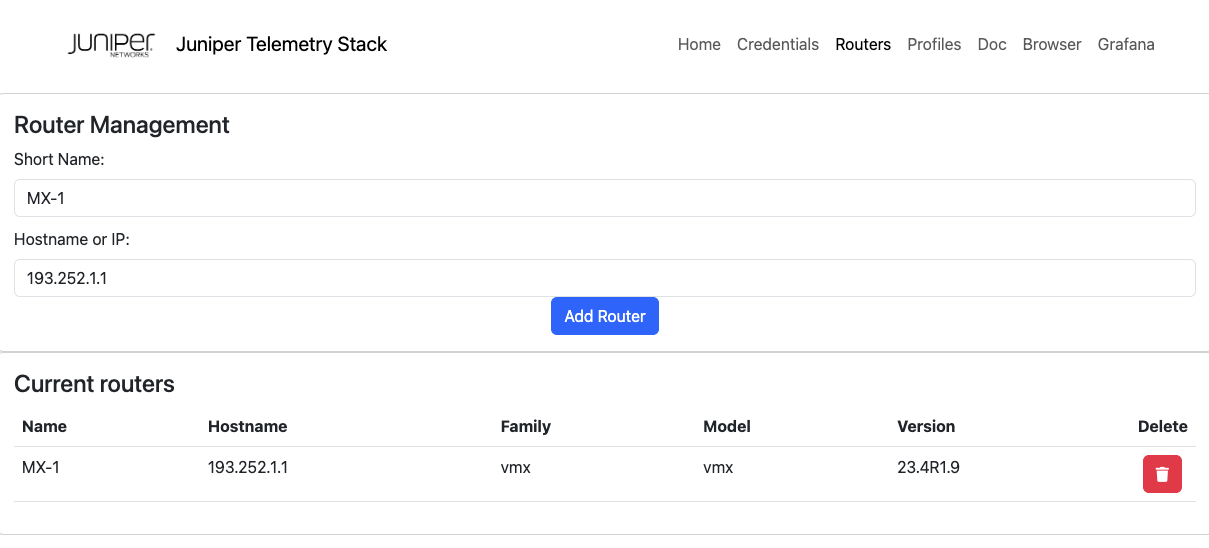The image size is (1209, 548).
Task: Open the Home page
Action: coord(699,45)
